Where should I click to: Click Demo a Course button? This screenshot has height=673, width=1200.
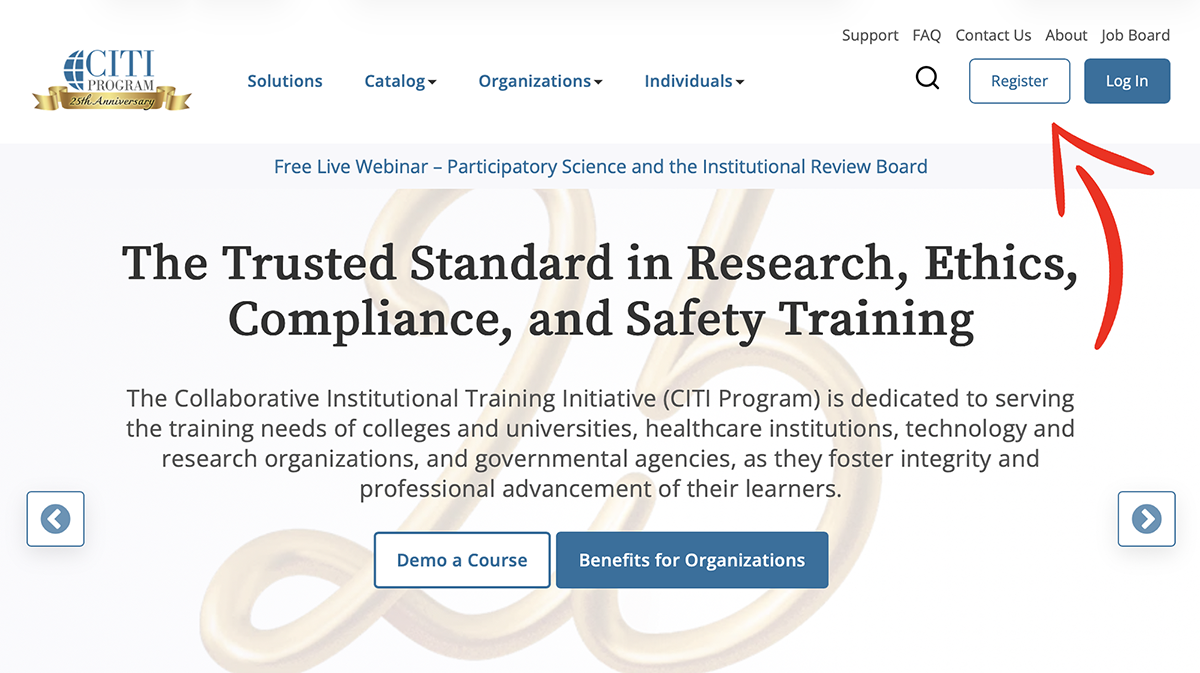pos(462,560)
